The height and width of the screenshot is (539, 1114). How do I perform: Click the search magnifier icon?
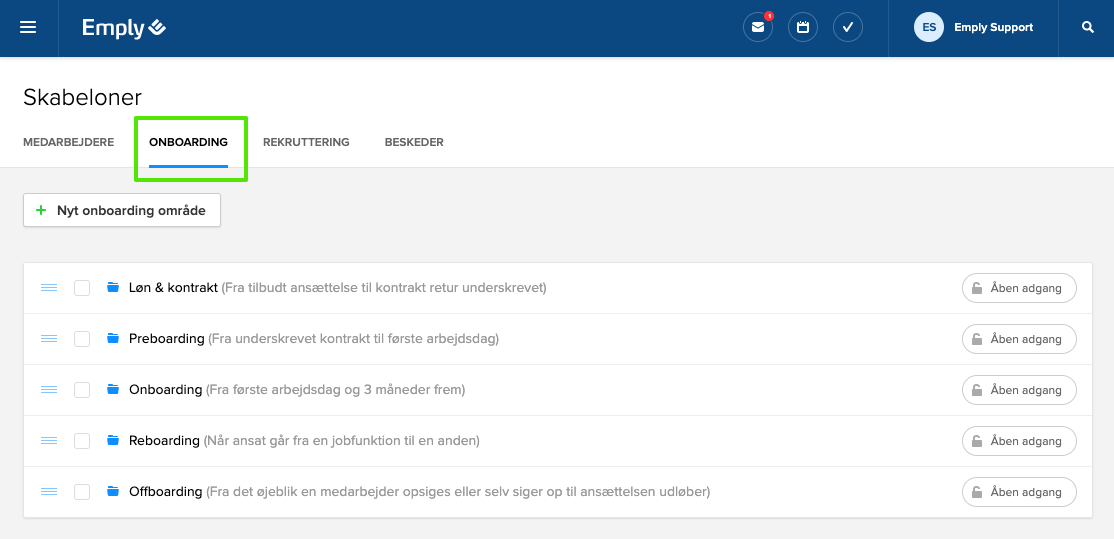[x=1088, y=28]
